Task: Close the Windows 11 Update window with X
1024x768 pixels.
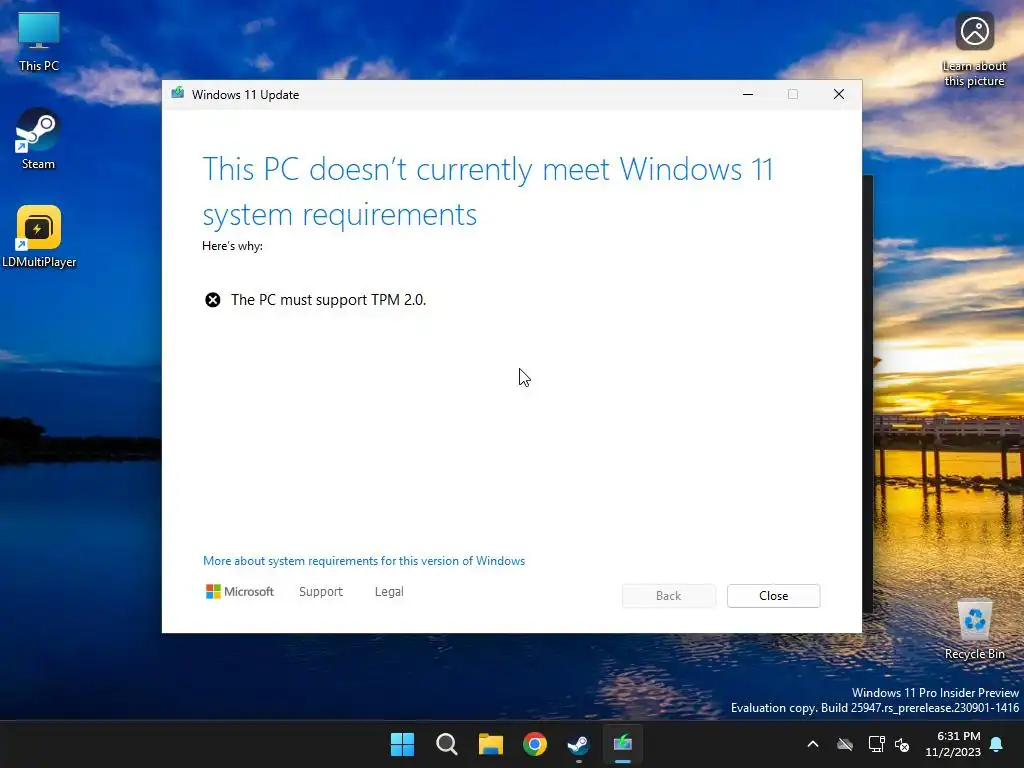Action: (839, 94)
